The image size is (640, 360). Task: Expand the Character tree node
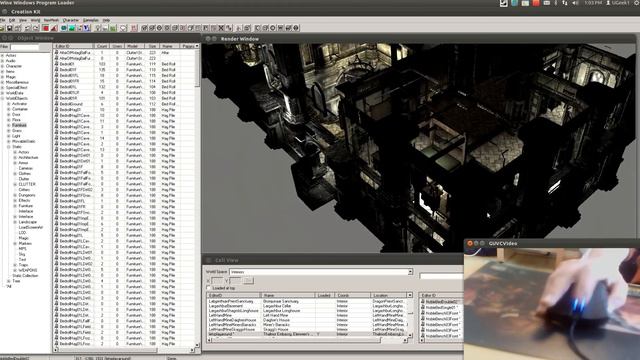pos(2,66)
